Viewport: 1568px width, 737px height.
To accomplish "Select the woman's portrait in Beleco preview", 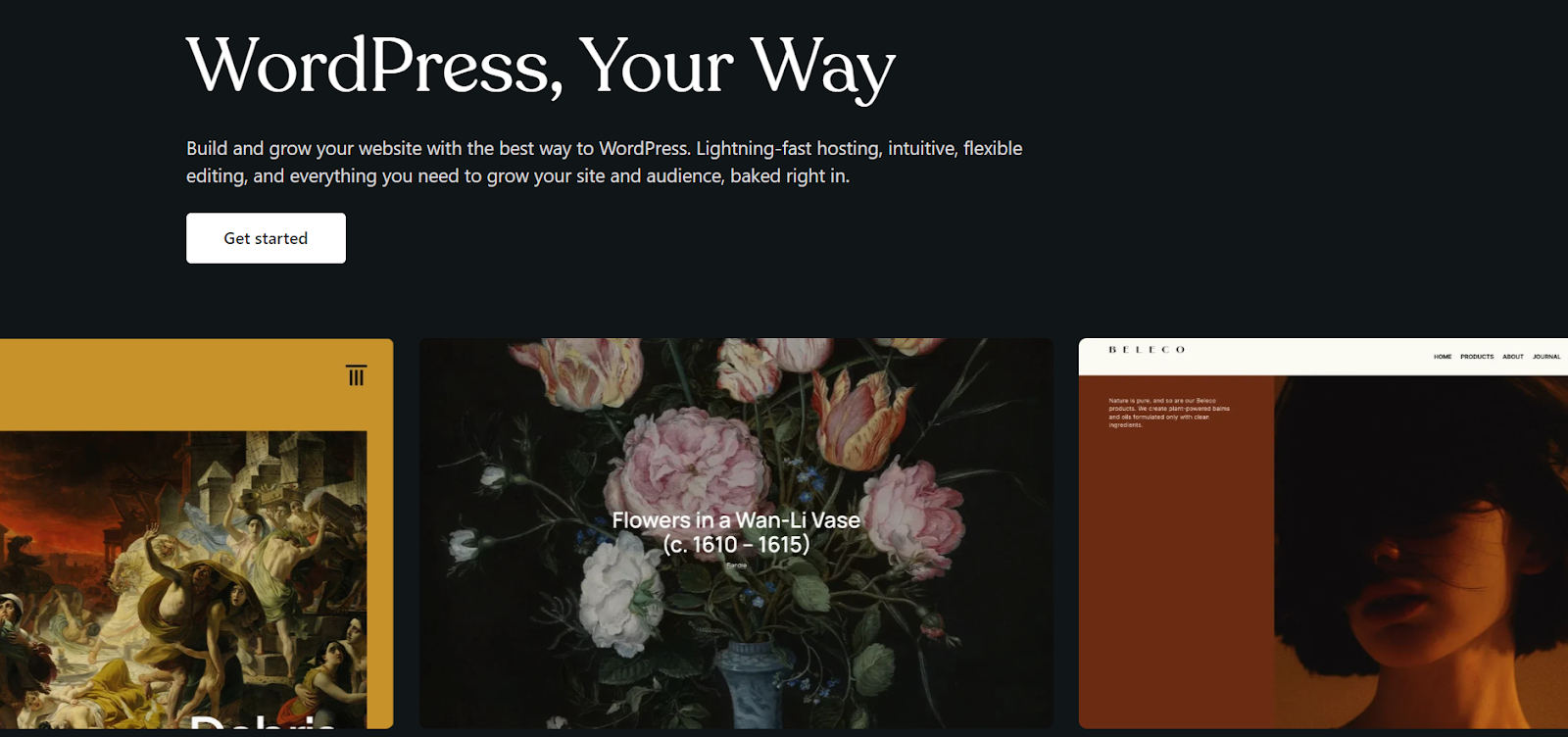I will click(x=1421, y=552).
